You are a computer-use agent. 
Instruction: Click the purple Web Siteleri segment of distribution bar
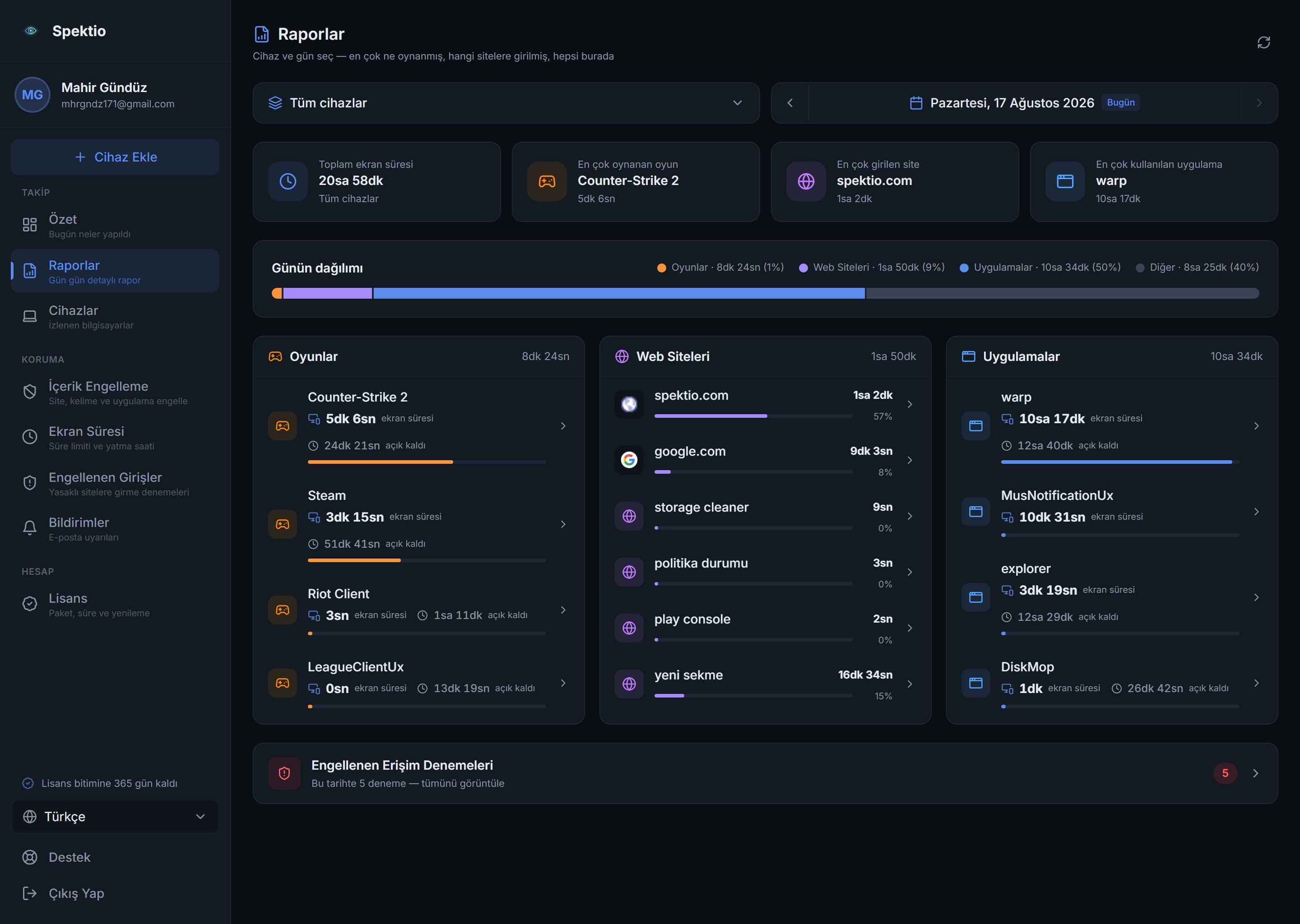coord(328,293)
